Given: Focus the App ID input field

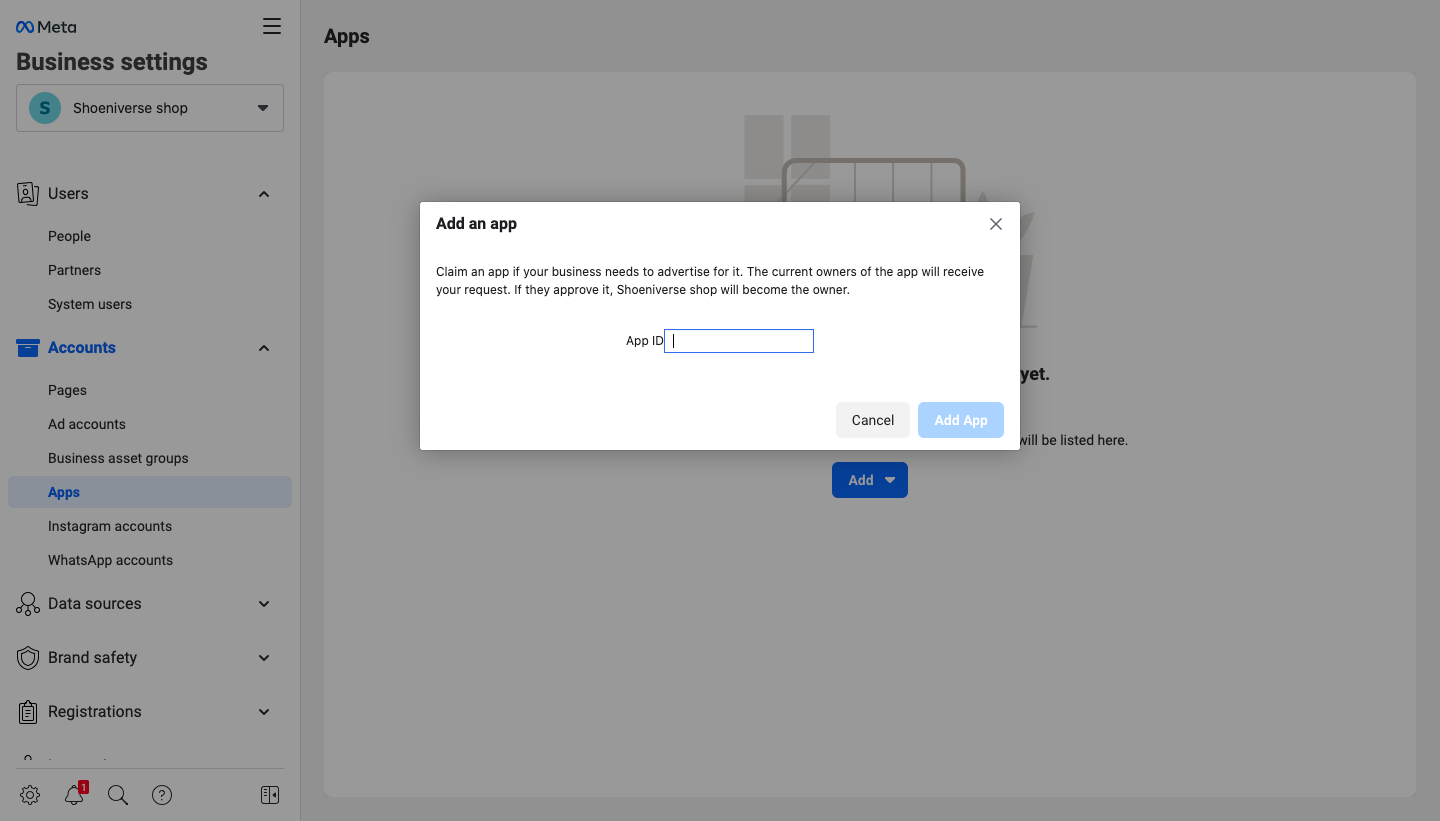Looking at the screenshot, I should point(739,341).
